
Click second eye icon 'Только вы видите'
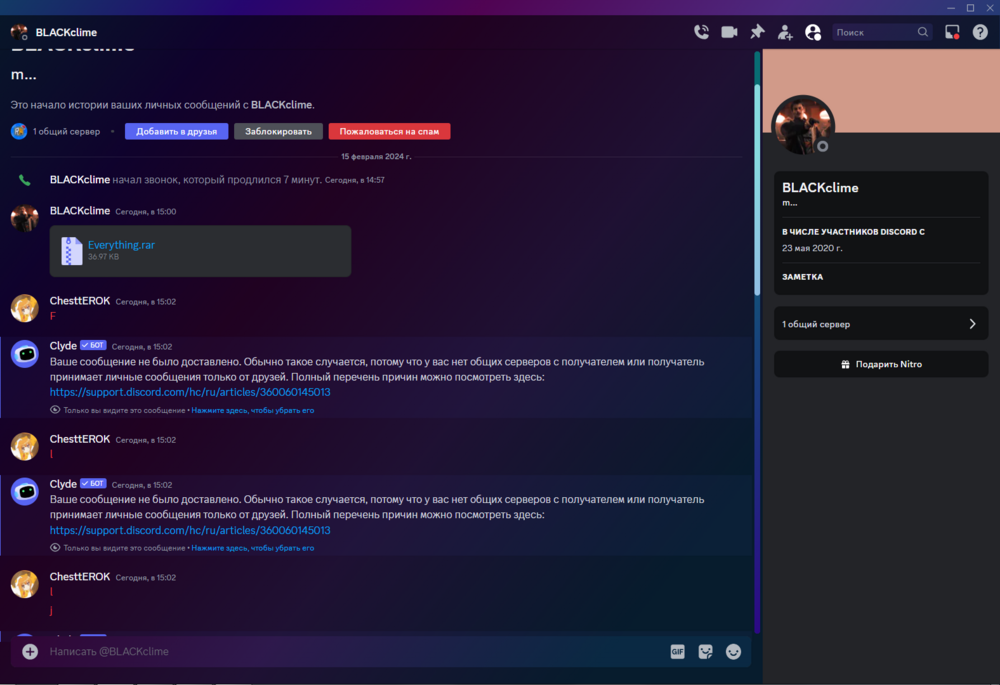click(x=55, y=548)
